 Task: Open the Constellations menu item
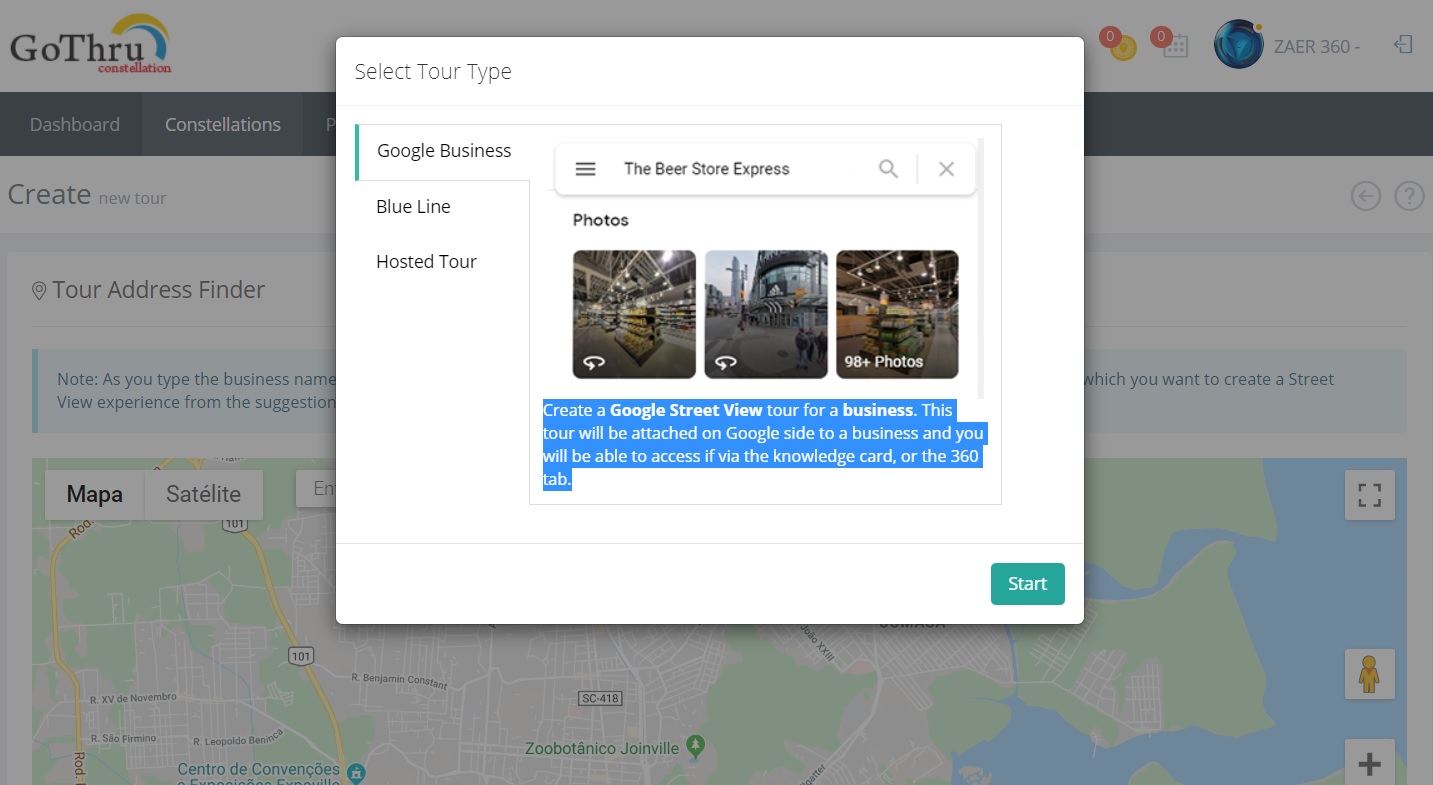coord(222,125)
